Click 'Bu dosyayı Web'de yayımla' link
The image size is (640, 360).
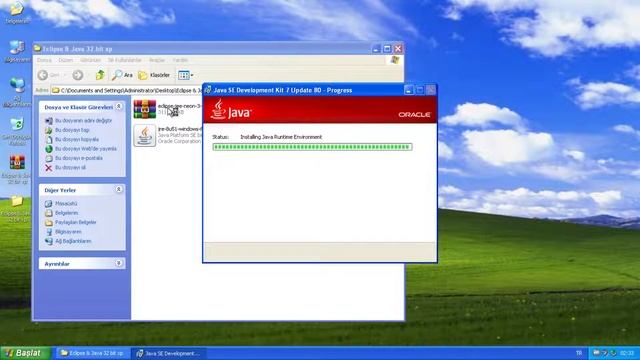[x=86, y=149]
